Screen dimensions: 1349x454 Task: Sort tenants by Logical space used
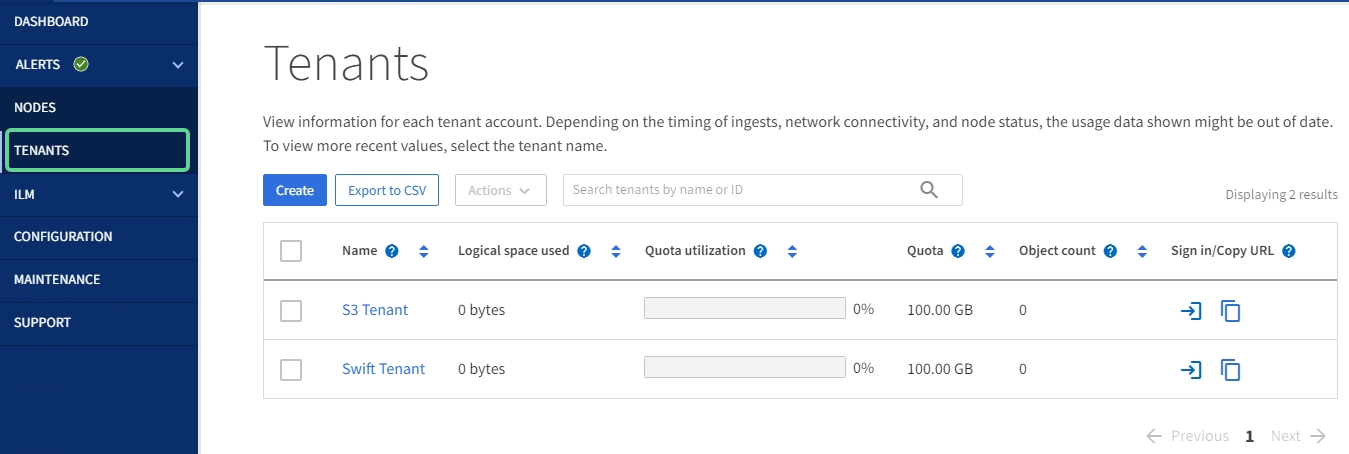616,251
